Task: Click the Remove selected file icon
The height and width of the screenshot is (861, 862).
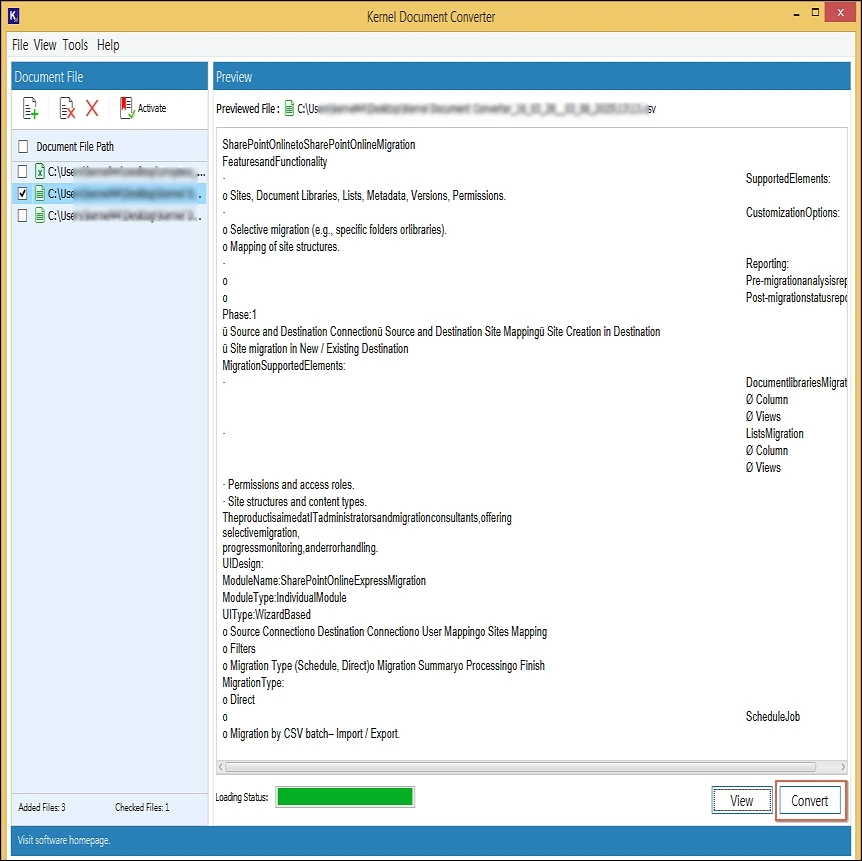Action: 67,108
